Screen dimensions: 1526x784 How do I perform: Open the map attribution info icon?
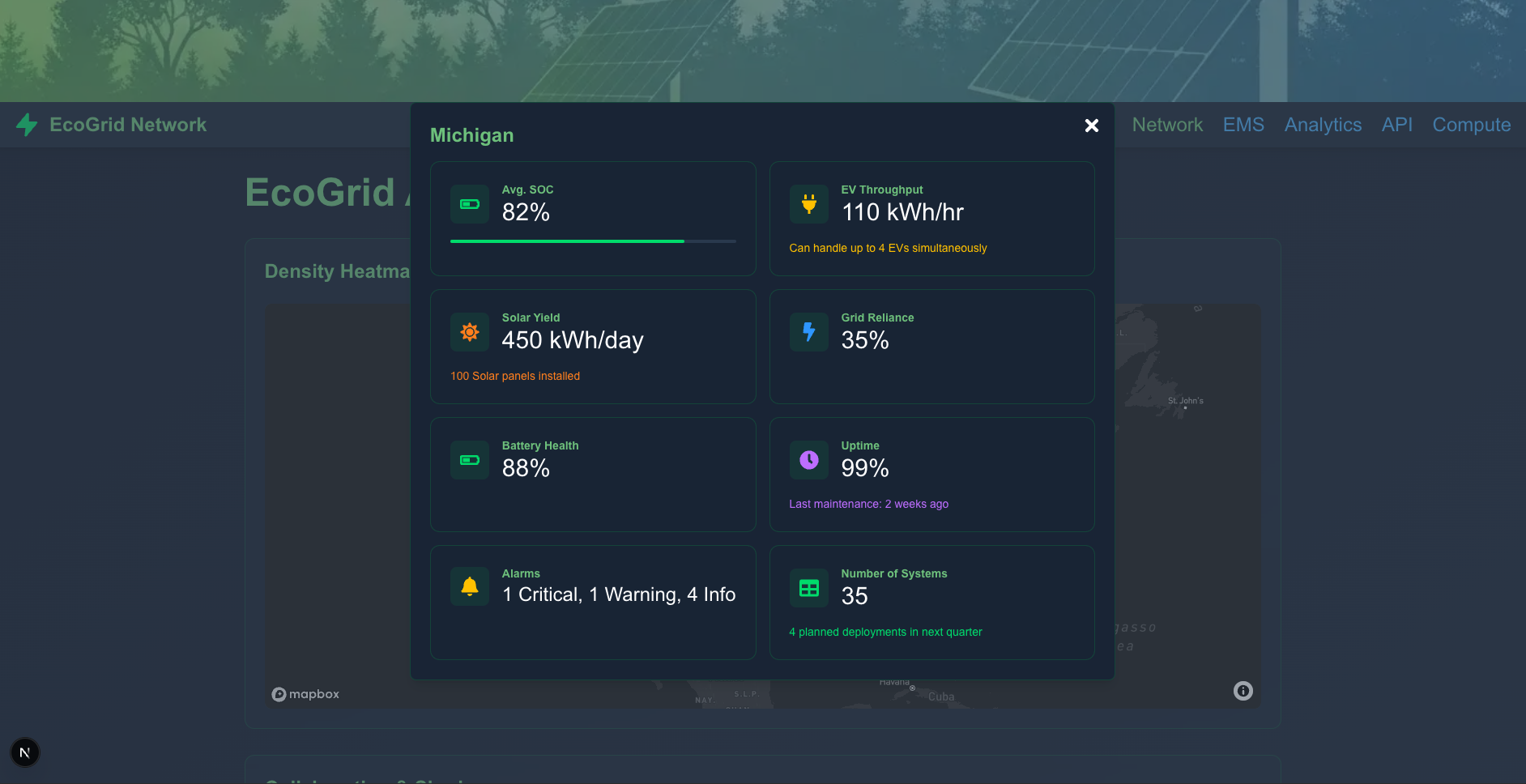point(1243,690)
